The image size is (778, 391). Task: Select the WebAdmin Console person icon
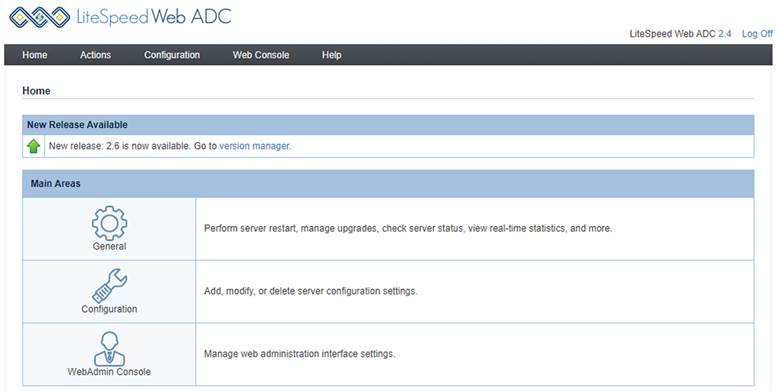pos(109,349)
